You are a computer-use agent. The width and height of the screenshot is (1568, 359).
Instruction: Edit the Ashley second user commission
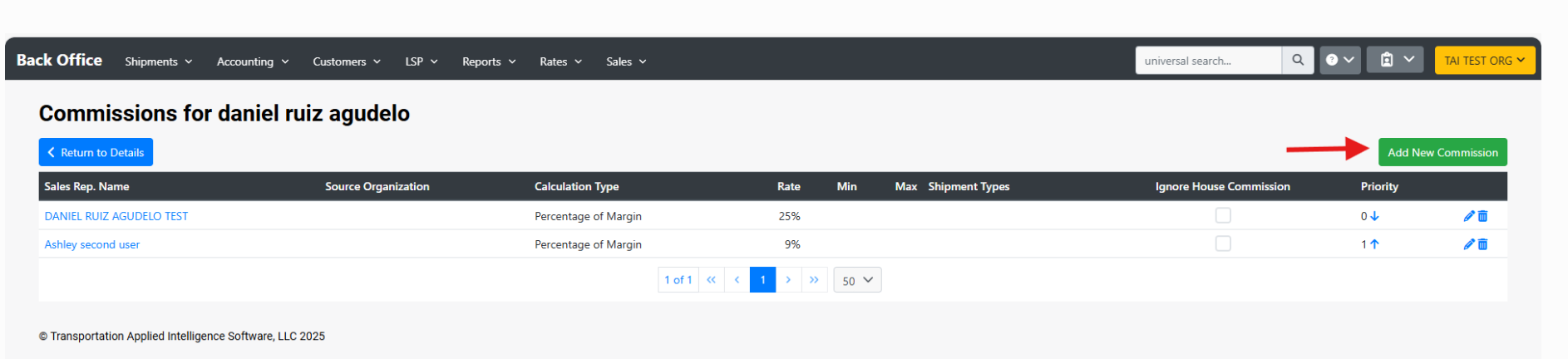1468,244
